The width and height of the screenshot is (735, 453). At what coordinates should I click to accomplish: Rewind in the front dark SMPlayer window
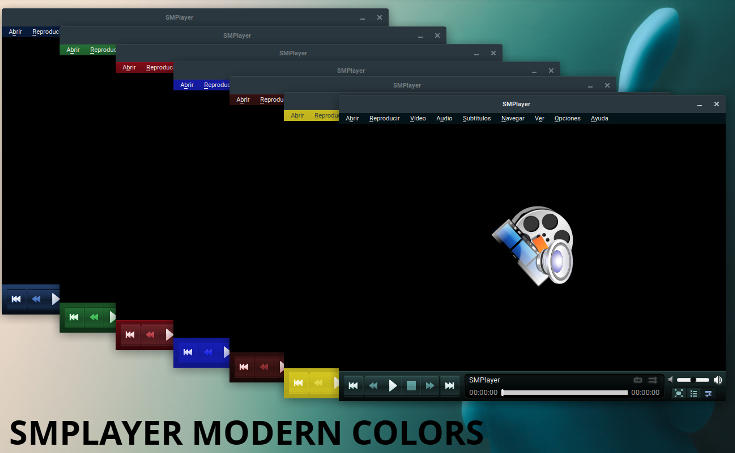(373, 385)
